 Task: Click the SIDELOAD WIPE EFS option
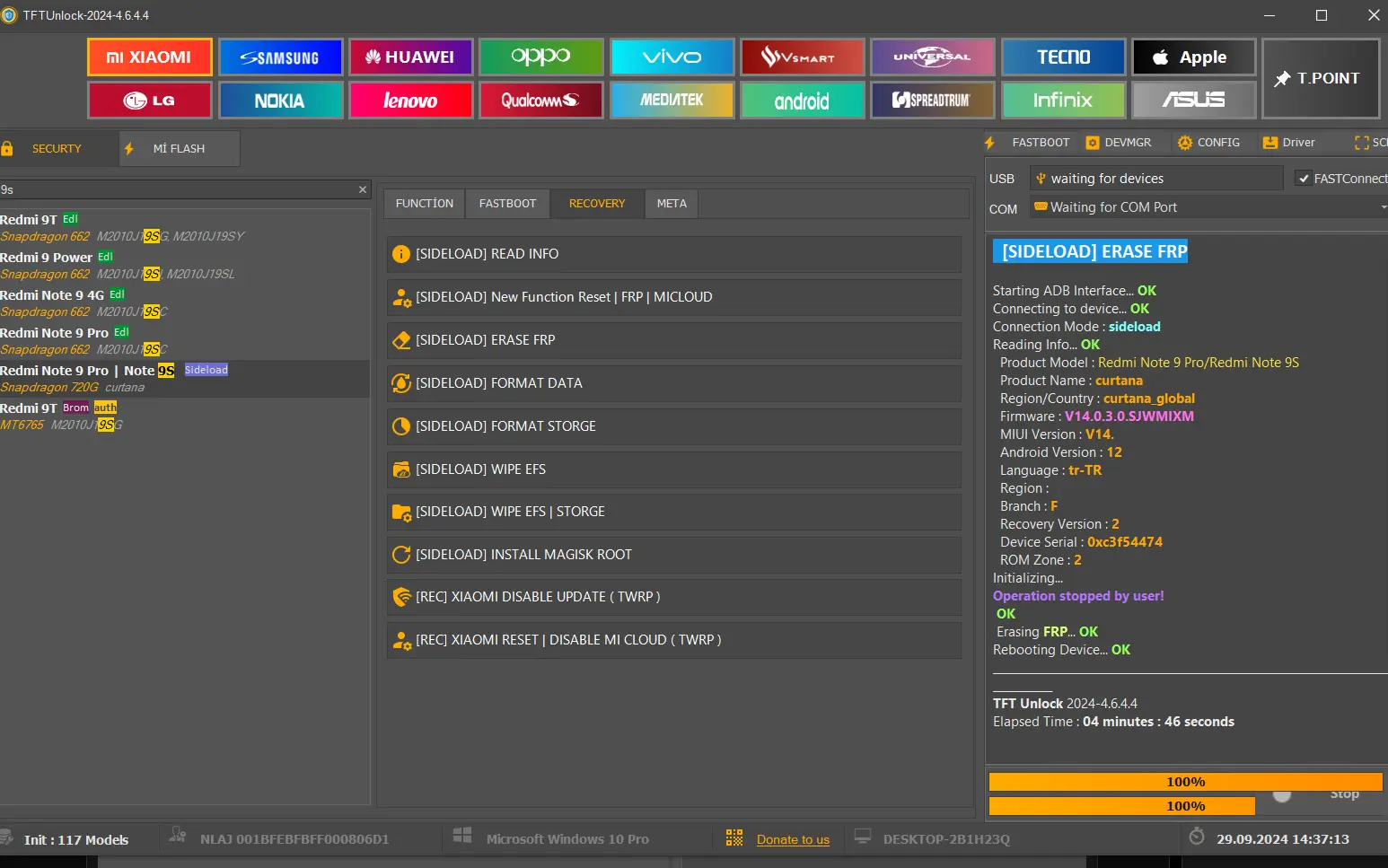click(x=674, y=469)
